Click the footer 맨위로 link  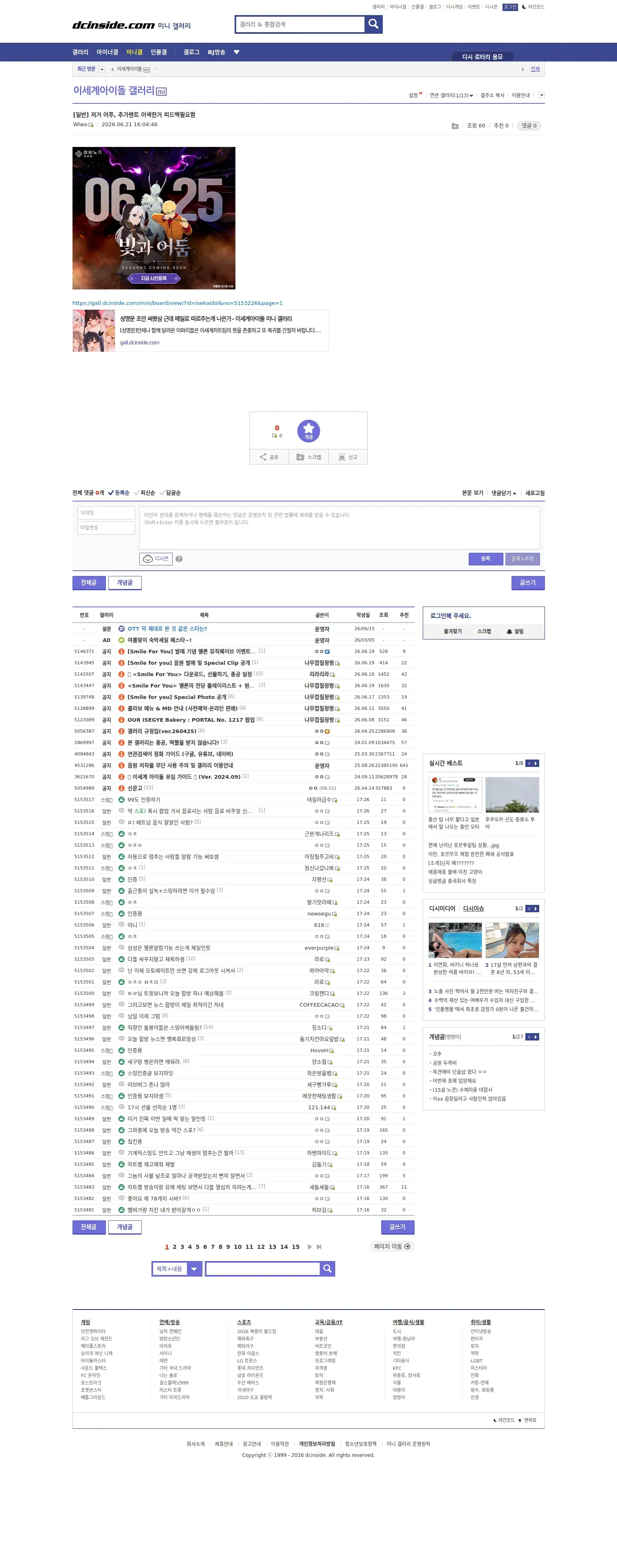[x=527, y=1420]
